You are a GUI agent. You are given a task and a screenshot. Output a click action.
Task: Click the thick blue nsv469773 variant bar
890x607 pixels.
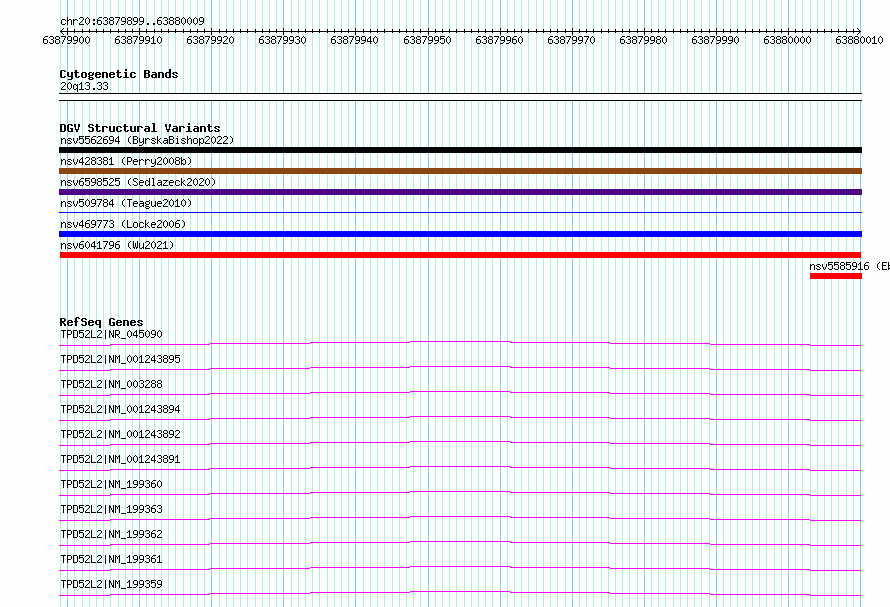[x=460, y=234]
